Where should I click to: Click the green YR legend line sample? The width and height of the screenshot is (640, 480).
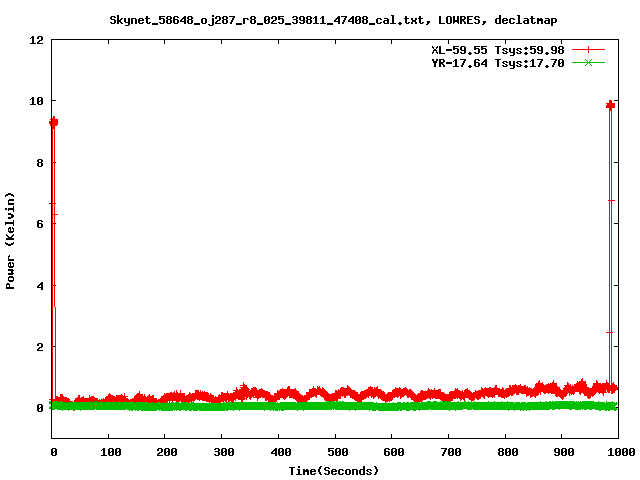[x=588, y=63]
